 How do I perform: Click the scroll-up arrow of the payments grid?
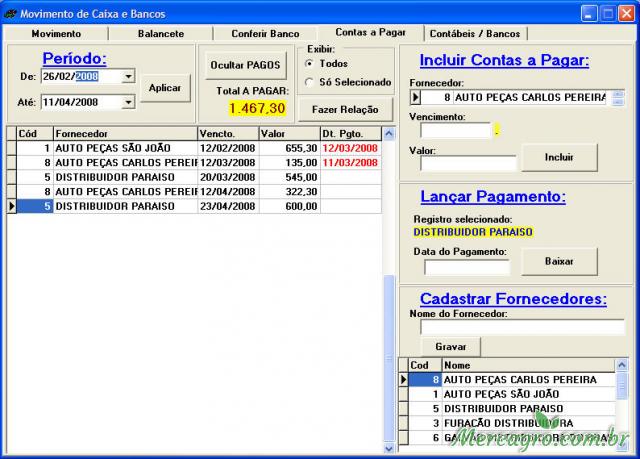(389, 132)
